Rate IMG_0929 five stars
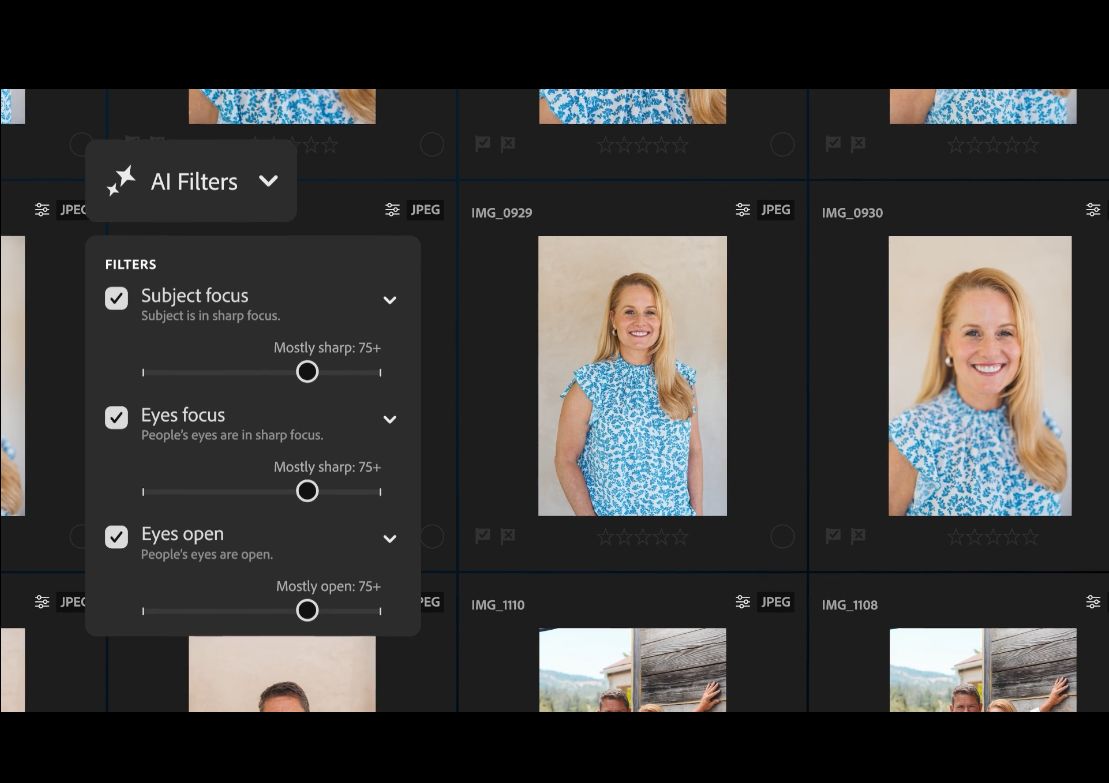Viewport: 1109px width, 783px height. (x=679, y=537)
